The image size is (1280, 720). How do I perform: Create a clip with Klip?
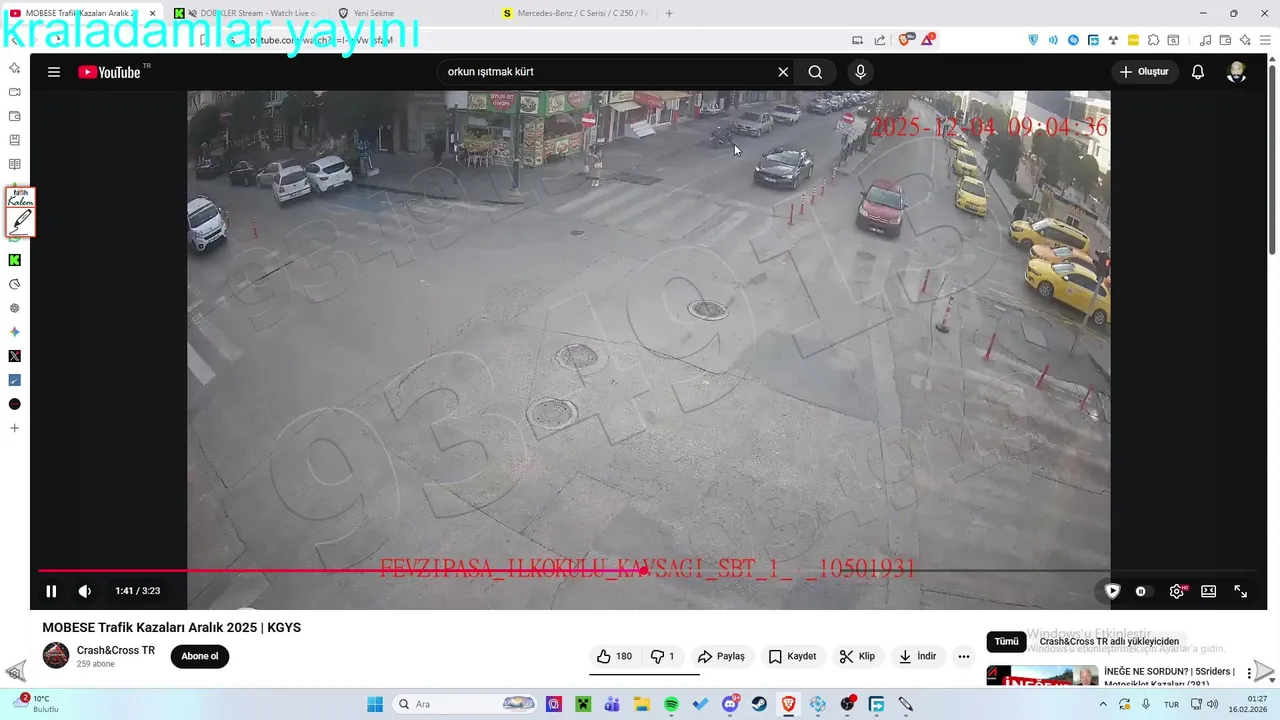[x=857, y=657]
